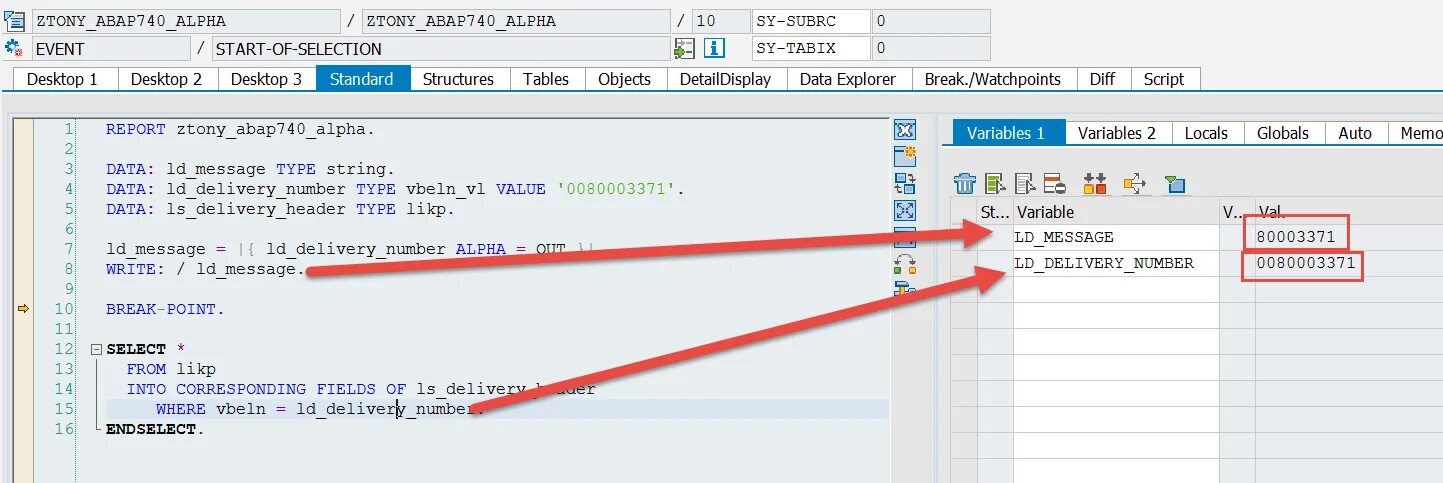The width and height of the screenshot is (1443, 483).
Task: Click the St... column header
Action: [995, 212]
